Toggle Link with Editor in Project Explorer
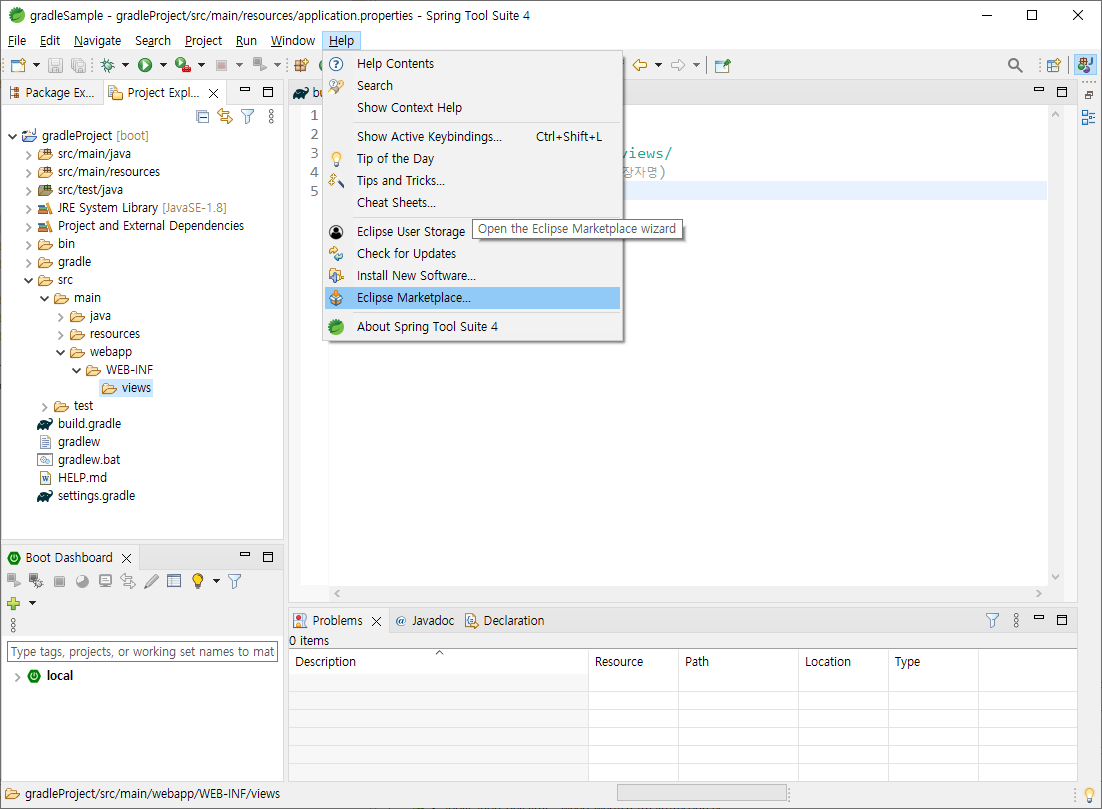Screen dimensions: 1102x809 click(x=225, y=117)
